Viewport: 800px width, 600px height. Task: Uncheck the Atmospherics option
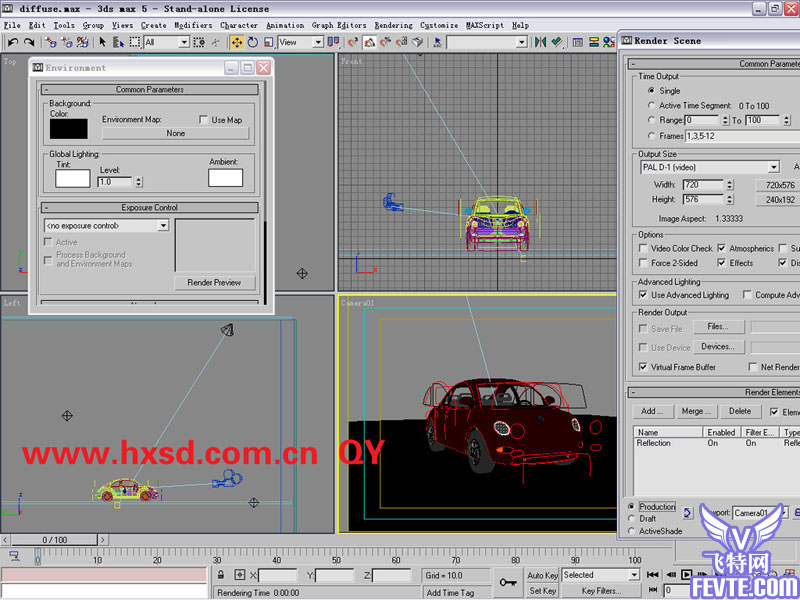coord(721,248)
